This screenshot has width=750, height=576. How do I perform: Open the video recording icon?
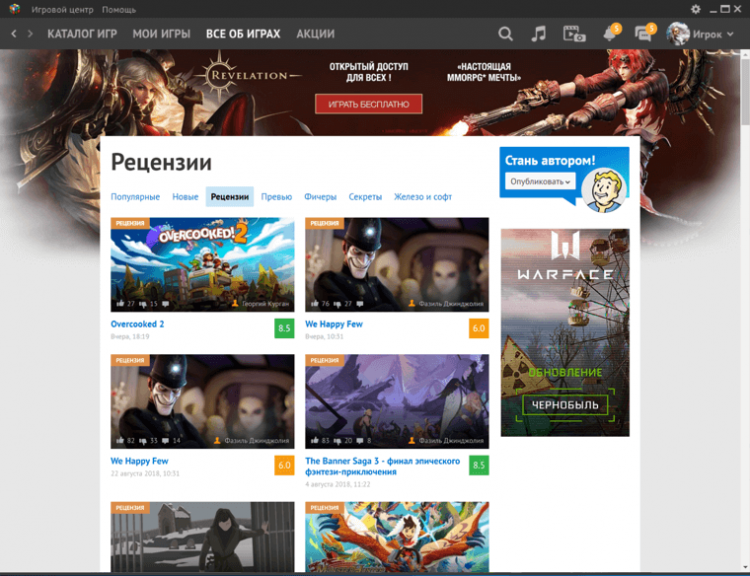point(573,34)
